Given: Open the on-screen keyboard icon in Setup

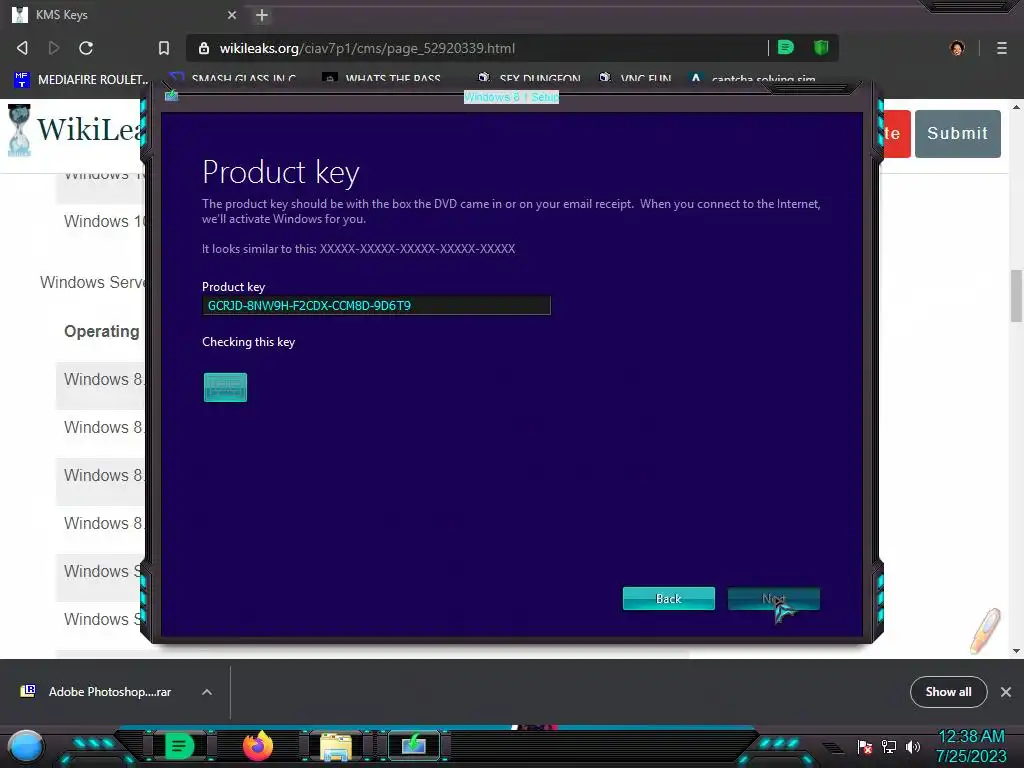Looking at the screenshot, I should pyautogui.click(x=225, y=387).
